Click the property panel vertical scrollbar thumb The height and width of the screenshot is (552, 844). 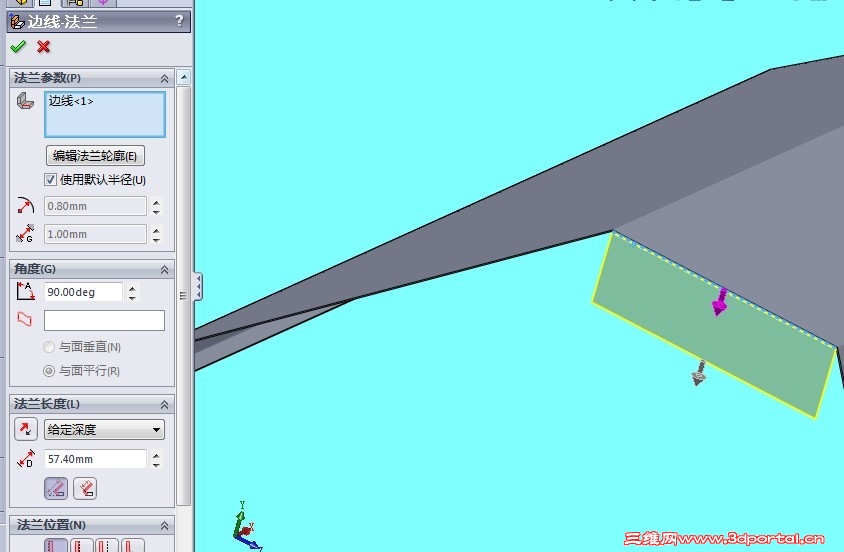point(184,295)
